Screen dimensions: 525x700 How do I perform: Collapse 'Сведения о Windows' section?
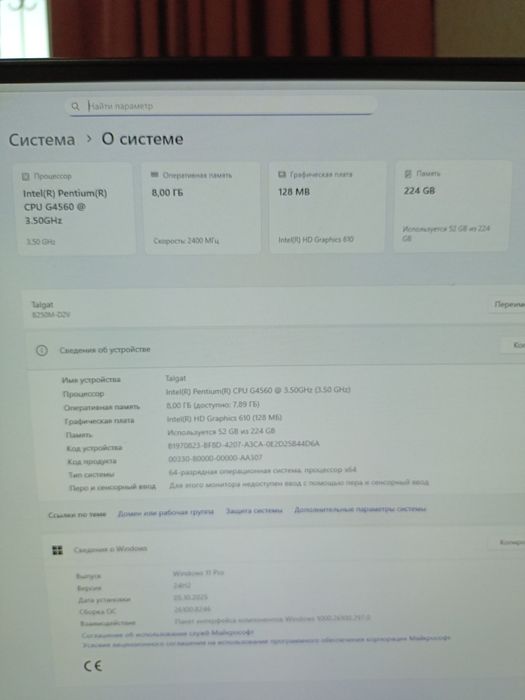pyautogui.click(x=283, y=547)
